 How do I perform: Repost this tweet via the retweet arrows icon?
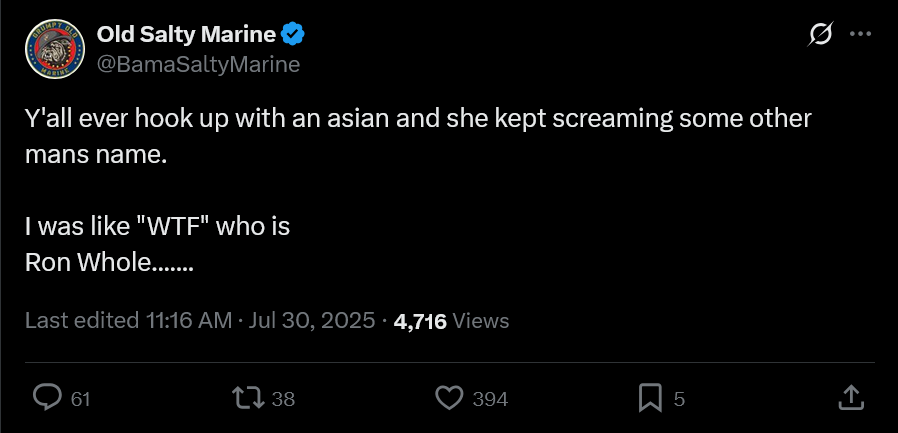(247, 397)
